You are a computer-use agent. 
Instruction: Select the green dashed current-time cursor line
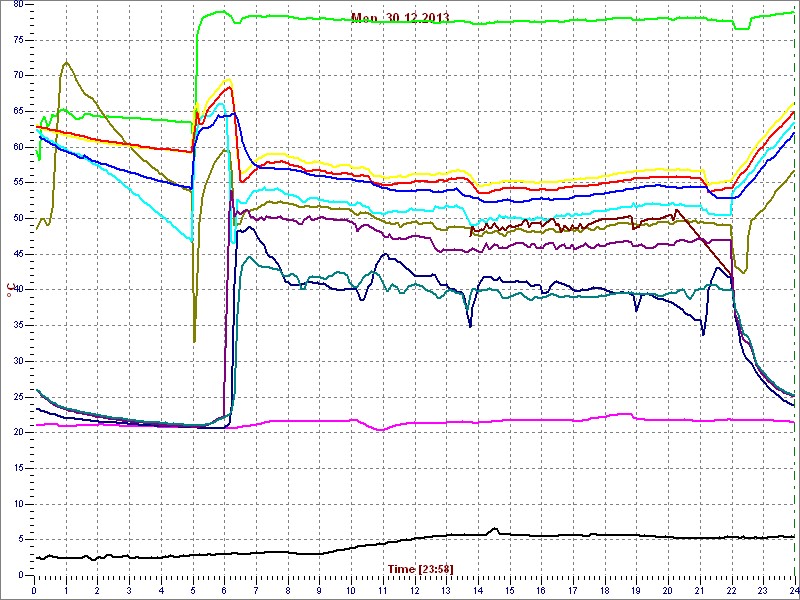(795, 288)
